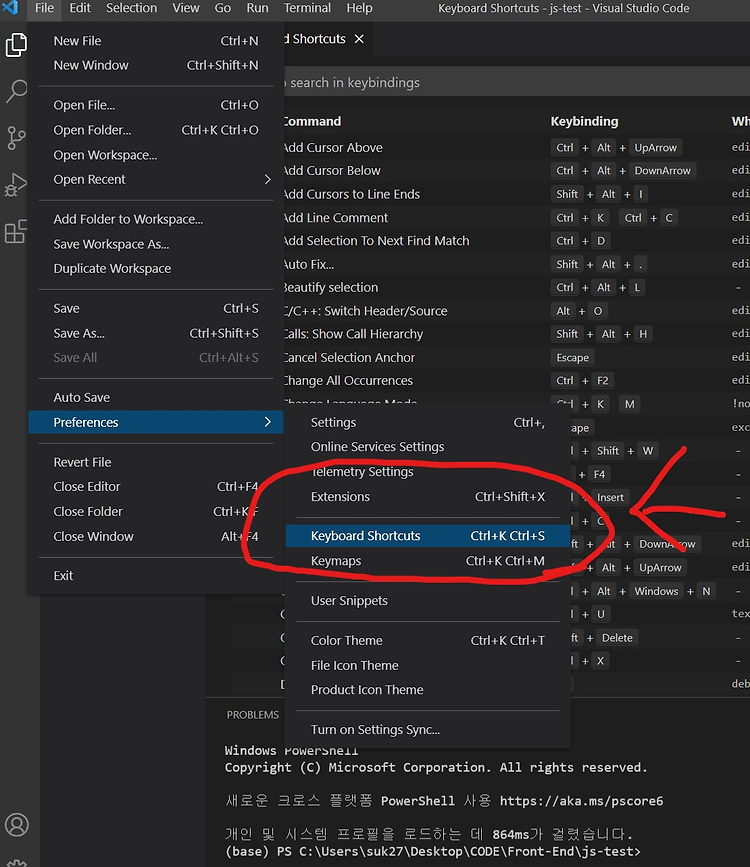Select Keymaps submenu entry
The image size is (750, 867).
(x=428, y=561)
